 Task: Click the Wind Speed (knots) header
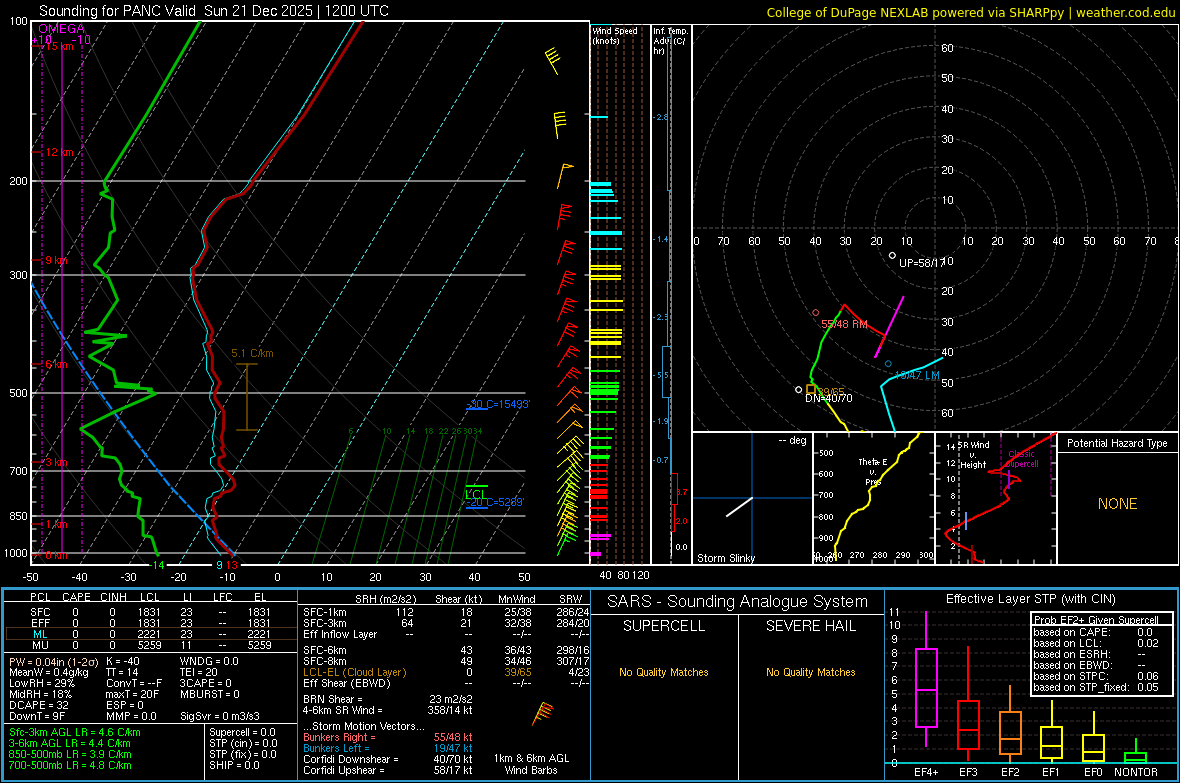click(615, 35)
